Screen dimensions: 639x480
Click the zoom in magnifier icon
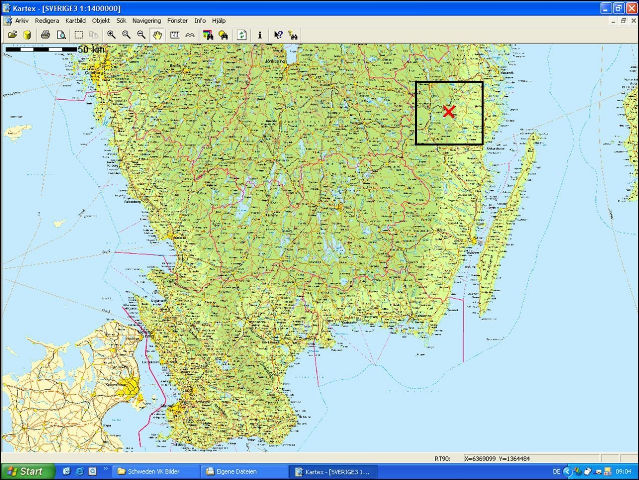(x=111, y=34)
